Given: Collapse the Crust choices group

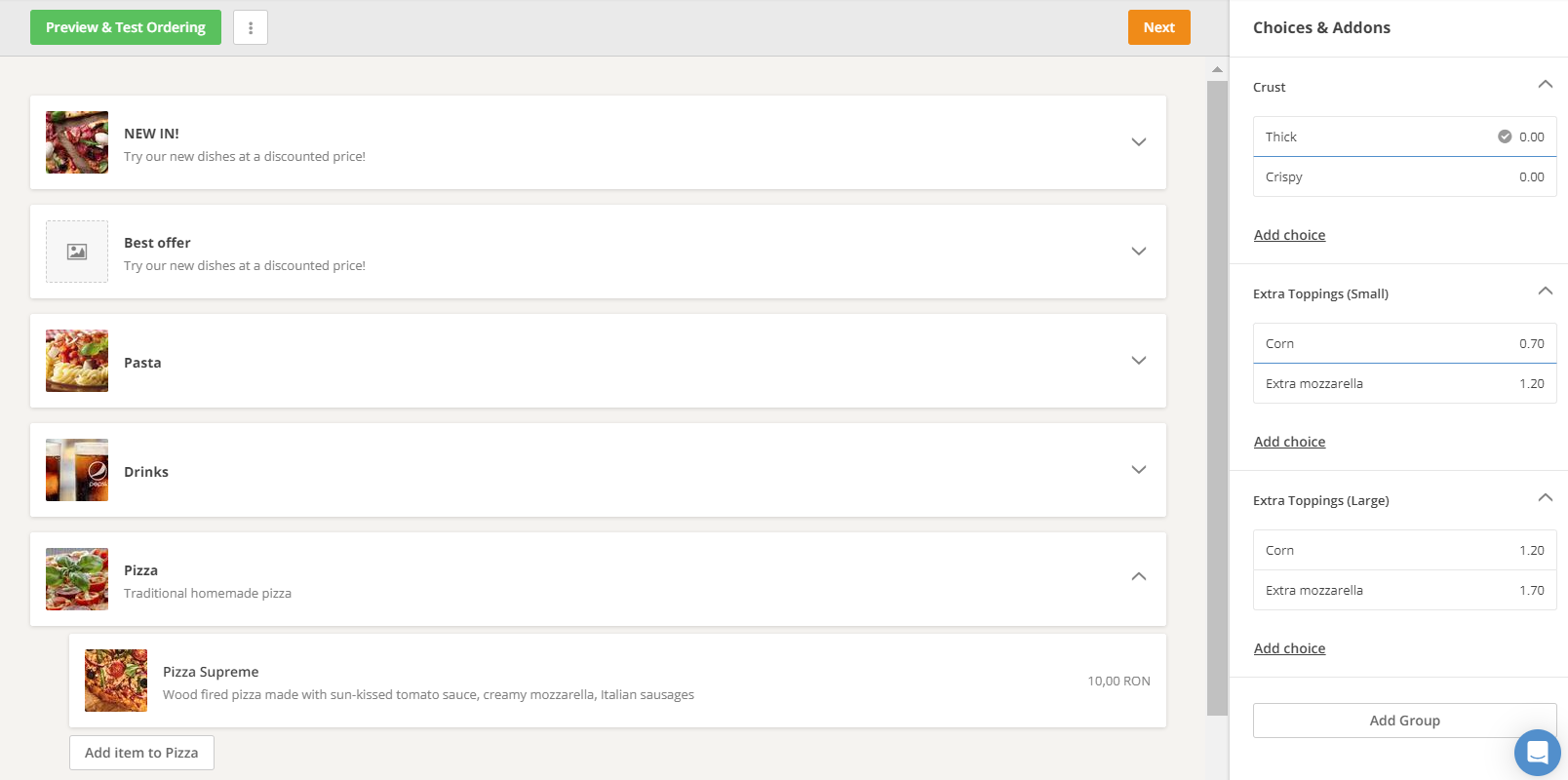Looking at the screenshot, I should click(1545, 85).
